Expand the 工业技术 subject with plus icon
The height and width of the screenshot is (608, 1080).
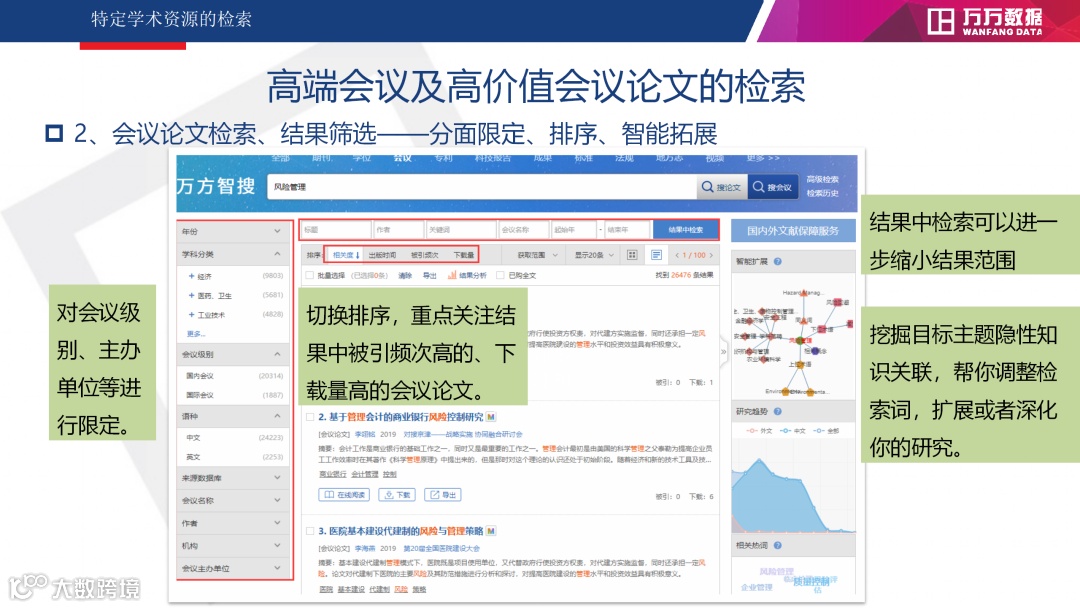(191, 314)
